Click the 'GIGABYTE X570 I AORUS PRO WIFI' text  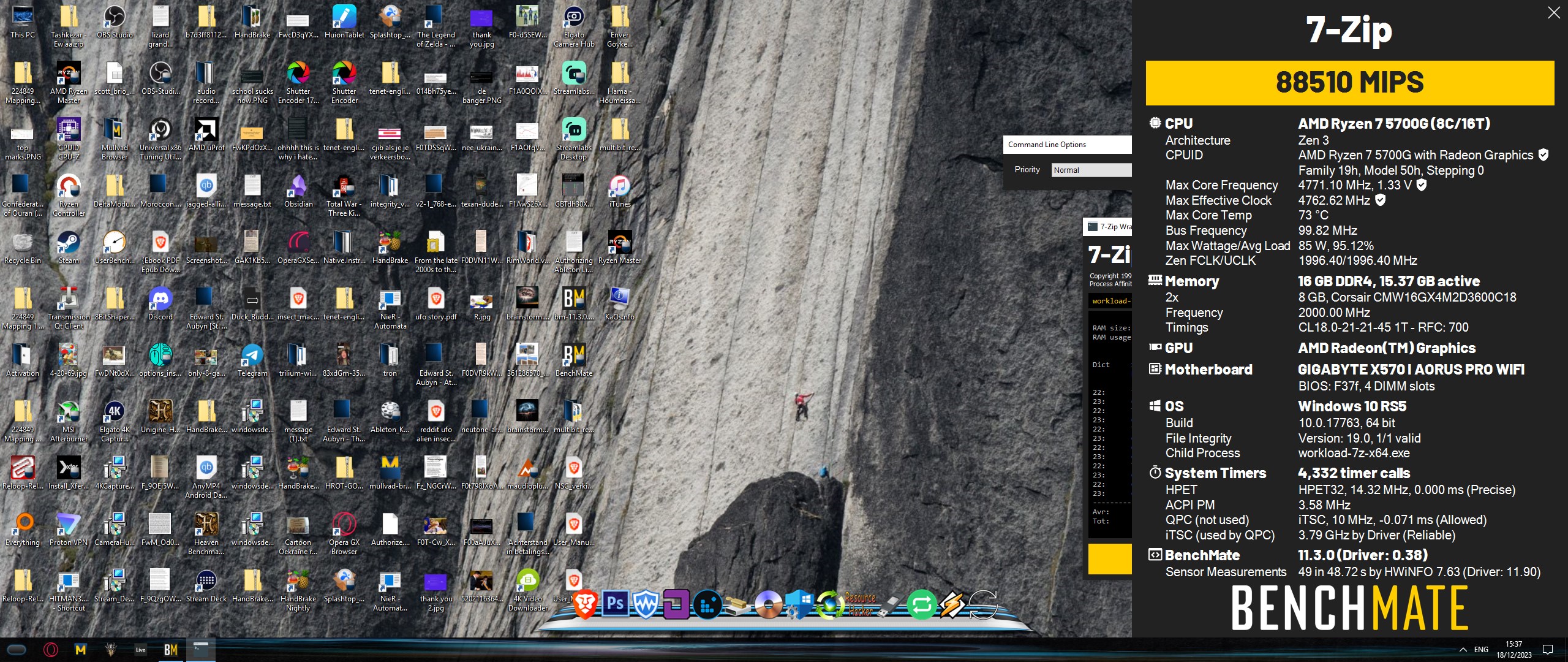coord(1411,370)
